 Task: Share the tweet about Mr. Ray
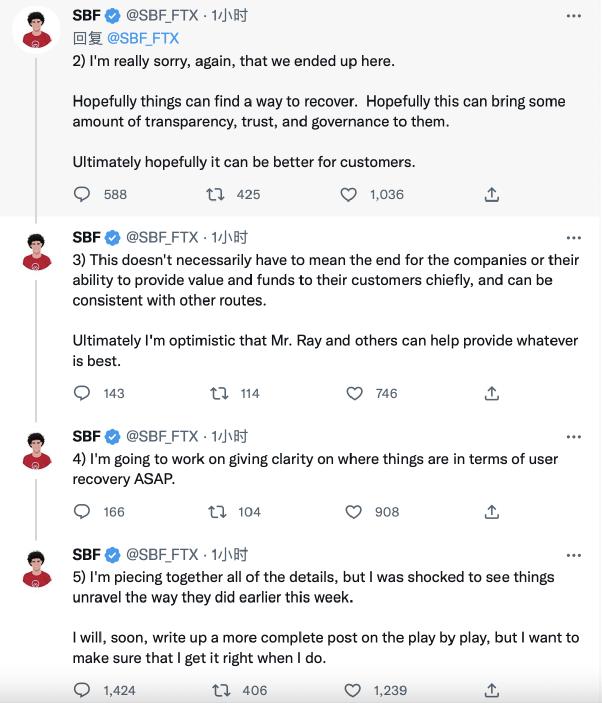click(492, 393)
